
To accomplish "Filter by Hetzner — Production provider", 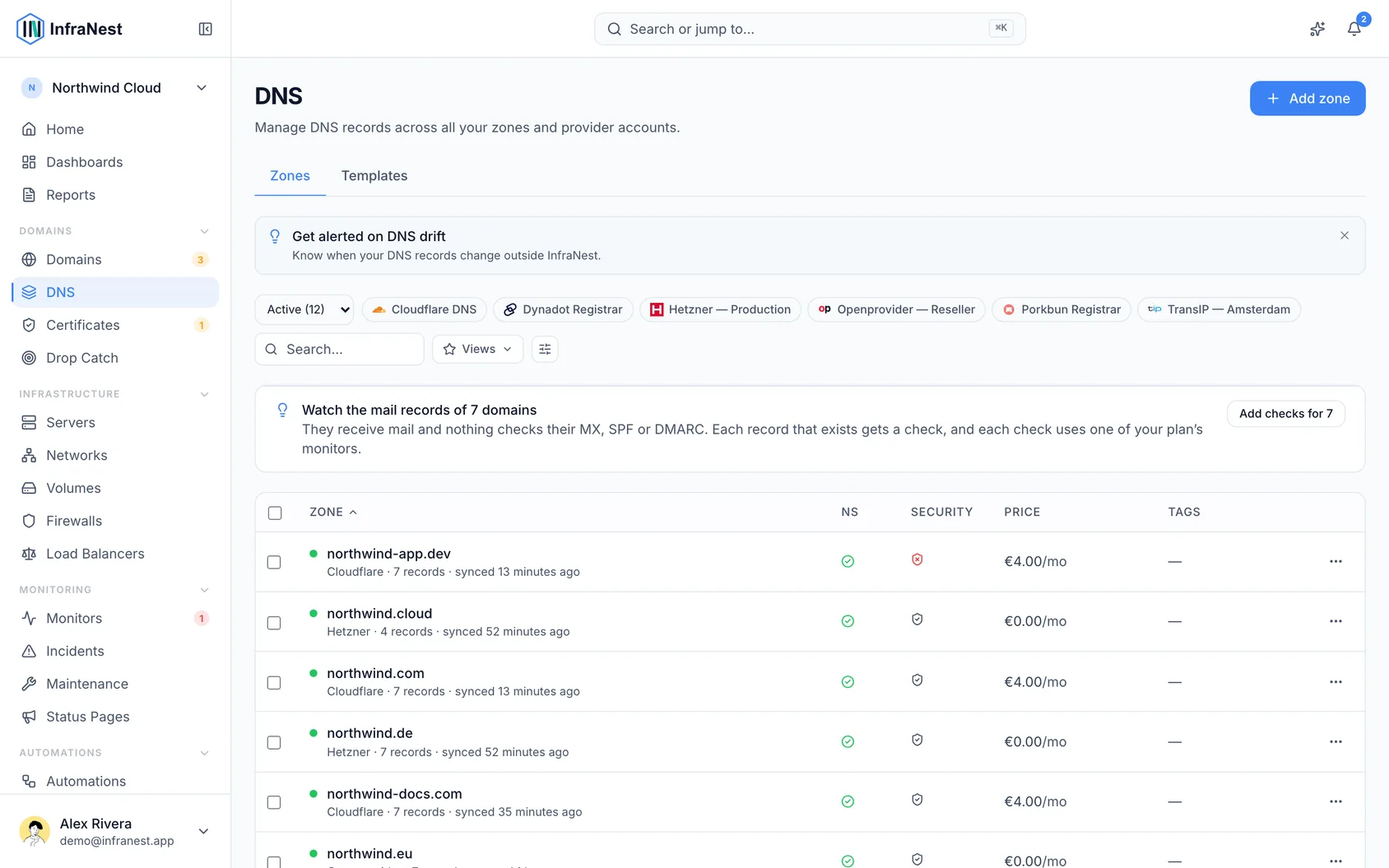I will (x=720, y=309).
